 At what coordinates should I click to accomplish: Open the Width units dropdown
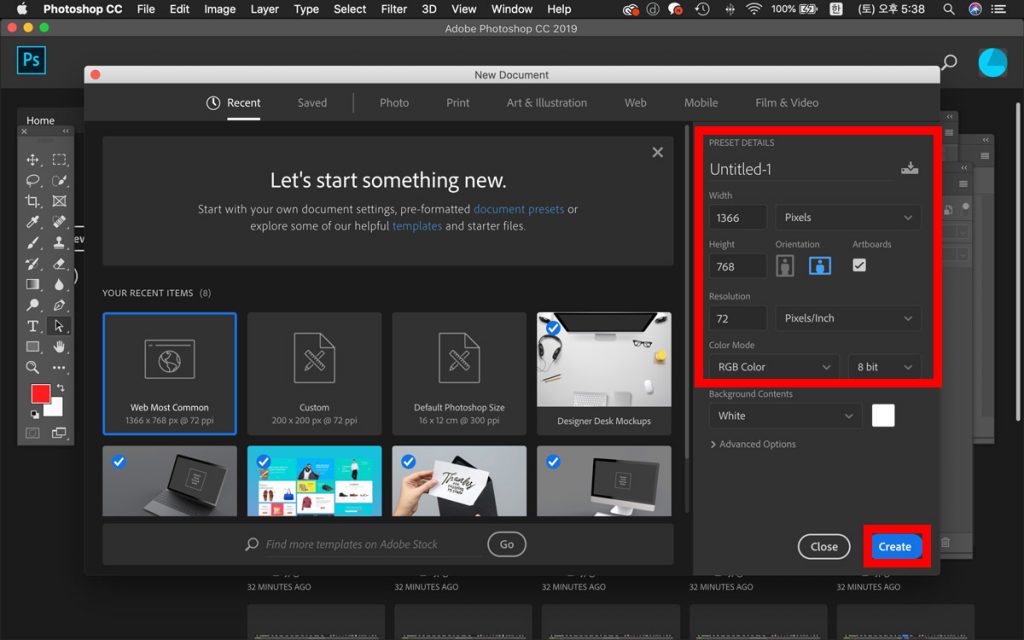pos(848,217)
